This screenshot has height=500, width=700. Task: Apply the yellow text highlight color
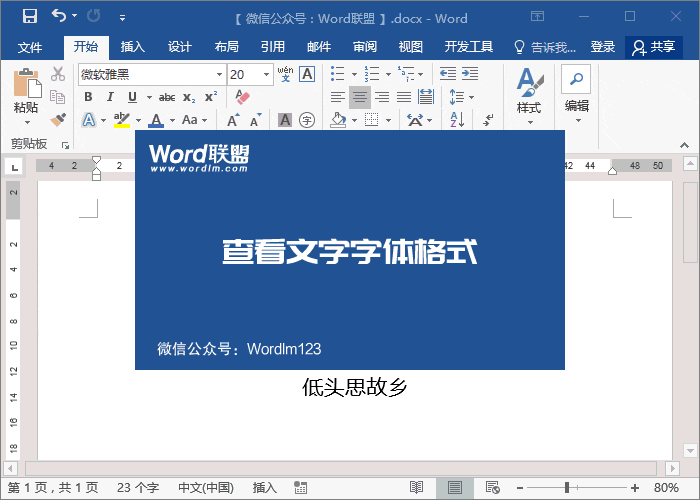click(x=121, y=120)
